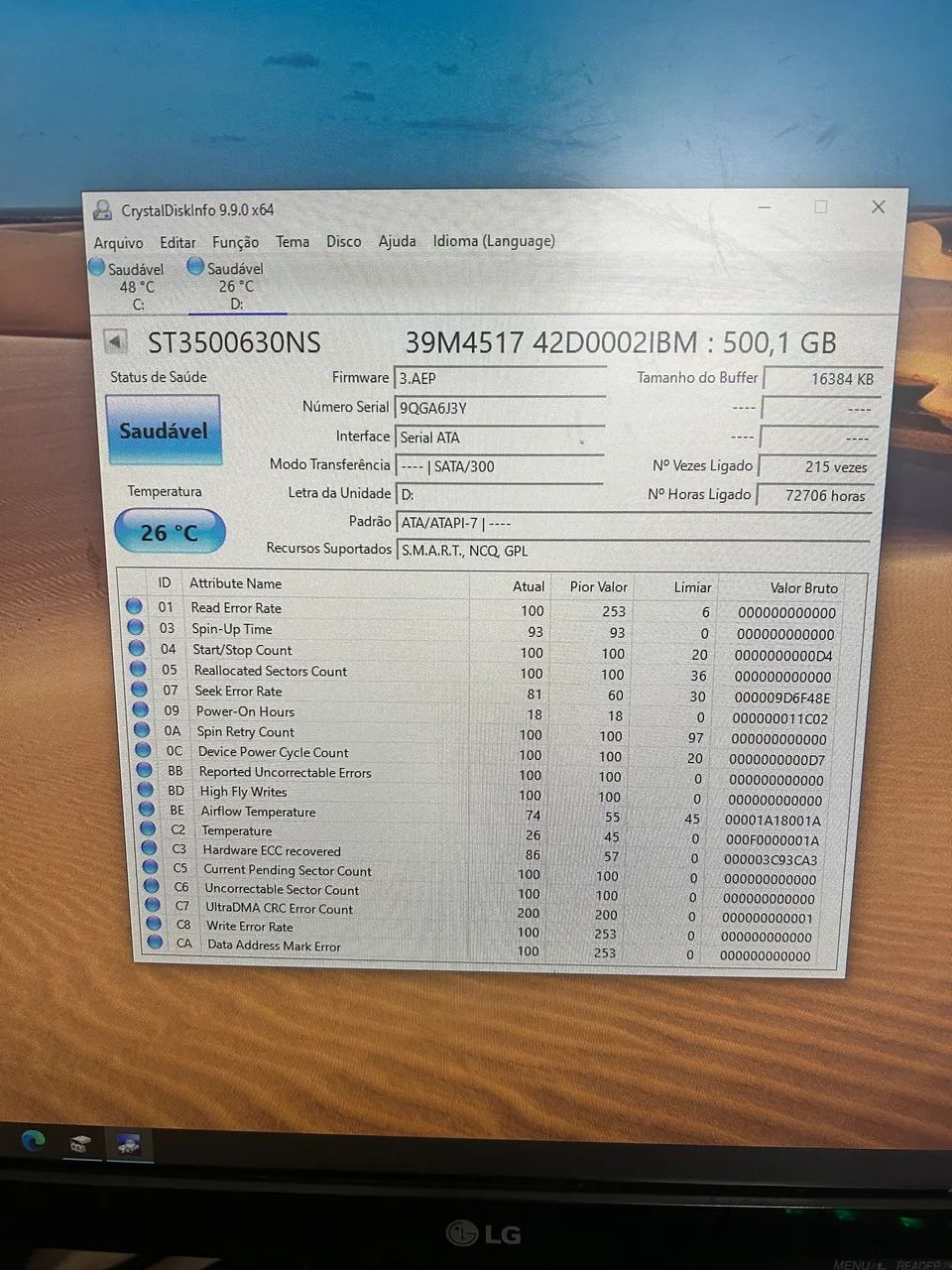The width and height of the screenshot is (952, 1270).
Task: Click raw value 00001A18001A
Action: [x=773, y=821]
